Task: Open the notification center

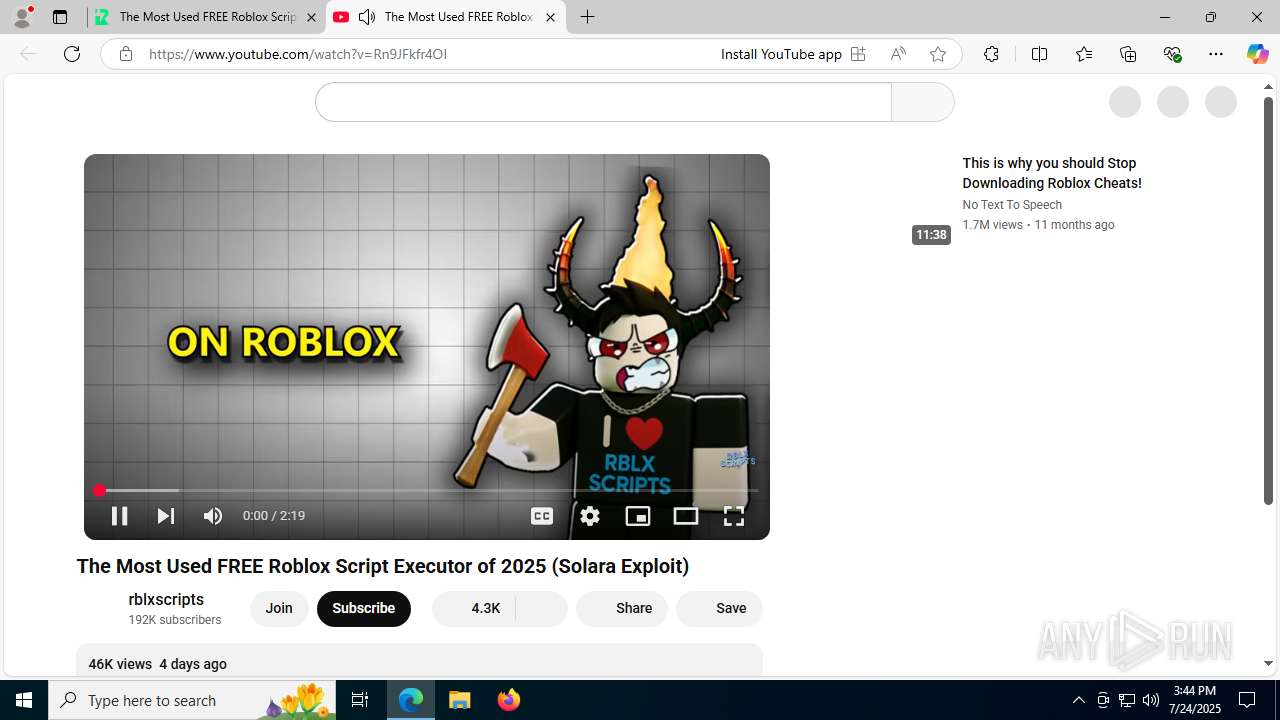Action: (x=1247, y=700)
